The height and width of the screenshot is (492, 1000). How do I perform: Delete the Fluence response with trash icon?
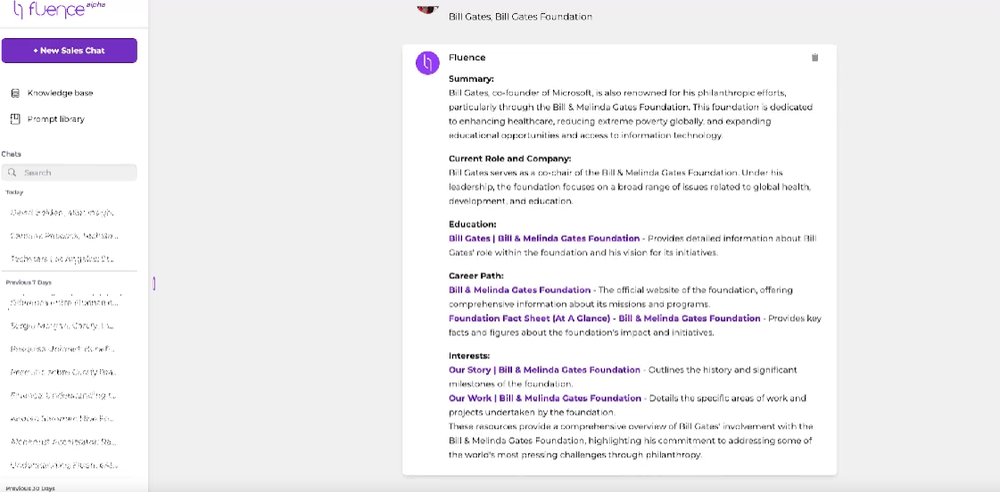click(814, 57)
